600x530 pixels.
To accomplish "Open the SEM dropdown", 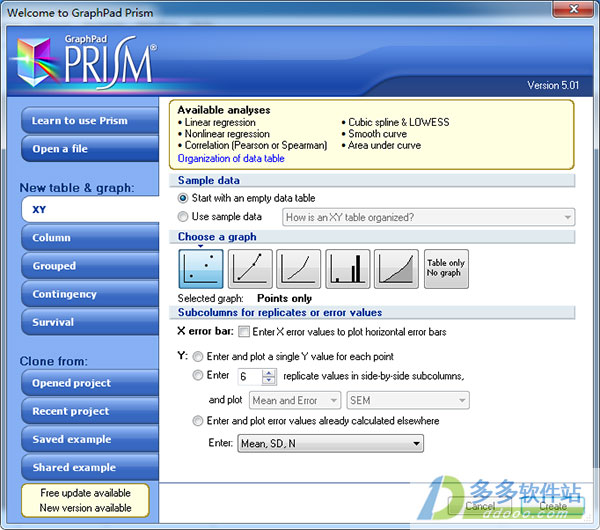I will (408, 400).
